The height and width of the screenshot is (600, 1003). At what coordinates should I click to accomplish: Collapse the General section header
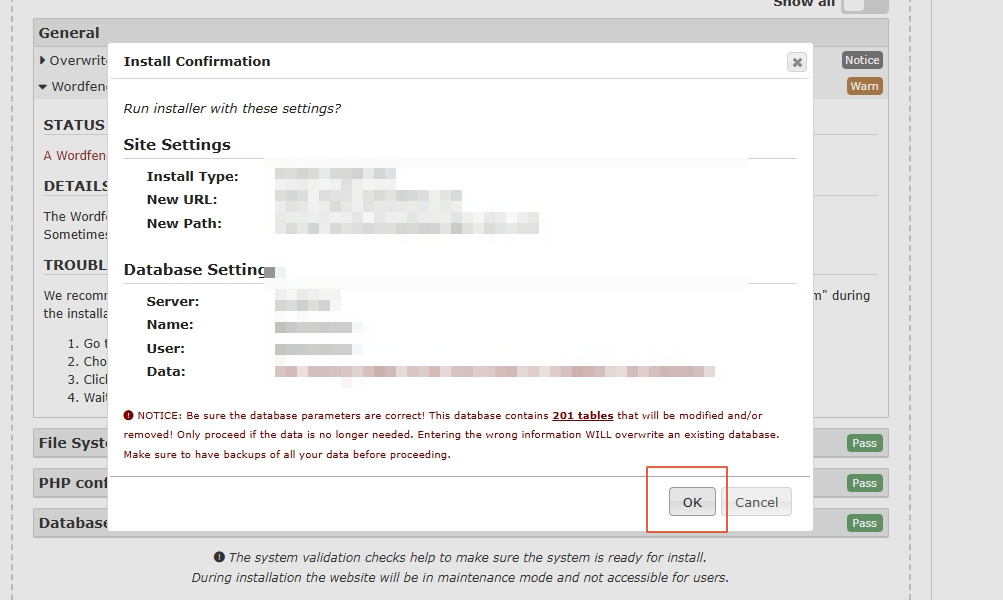(69, 33)
